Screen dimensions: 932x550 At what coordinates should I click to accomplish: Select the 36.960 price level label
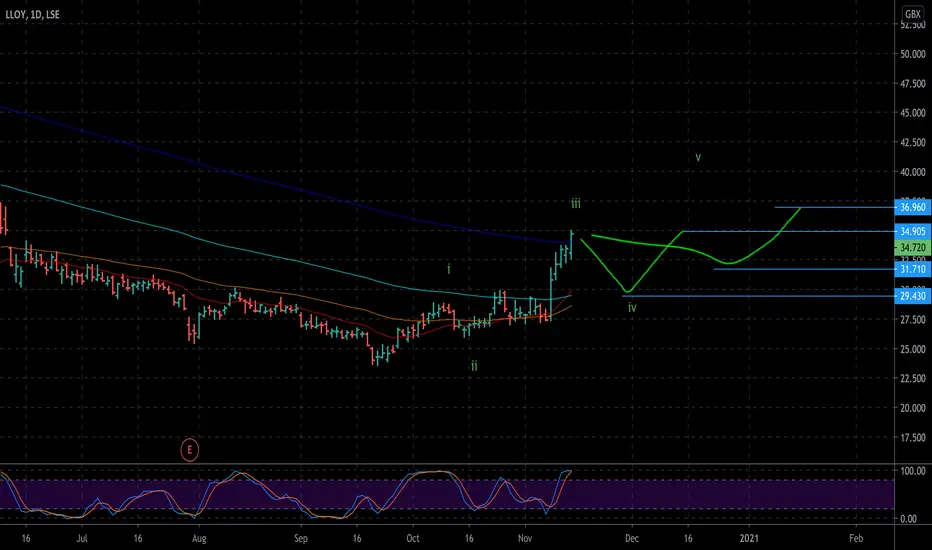tap(912, 207)
